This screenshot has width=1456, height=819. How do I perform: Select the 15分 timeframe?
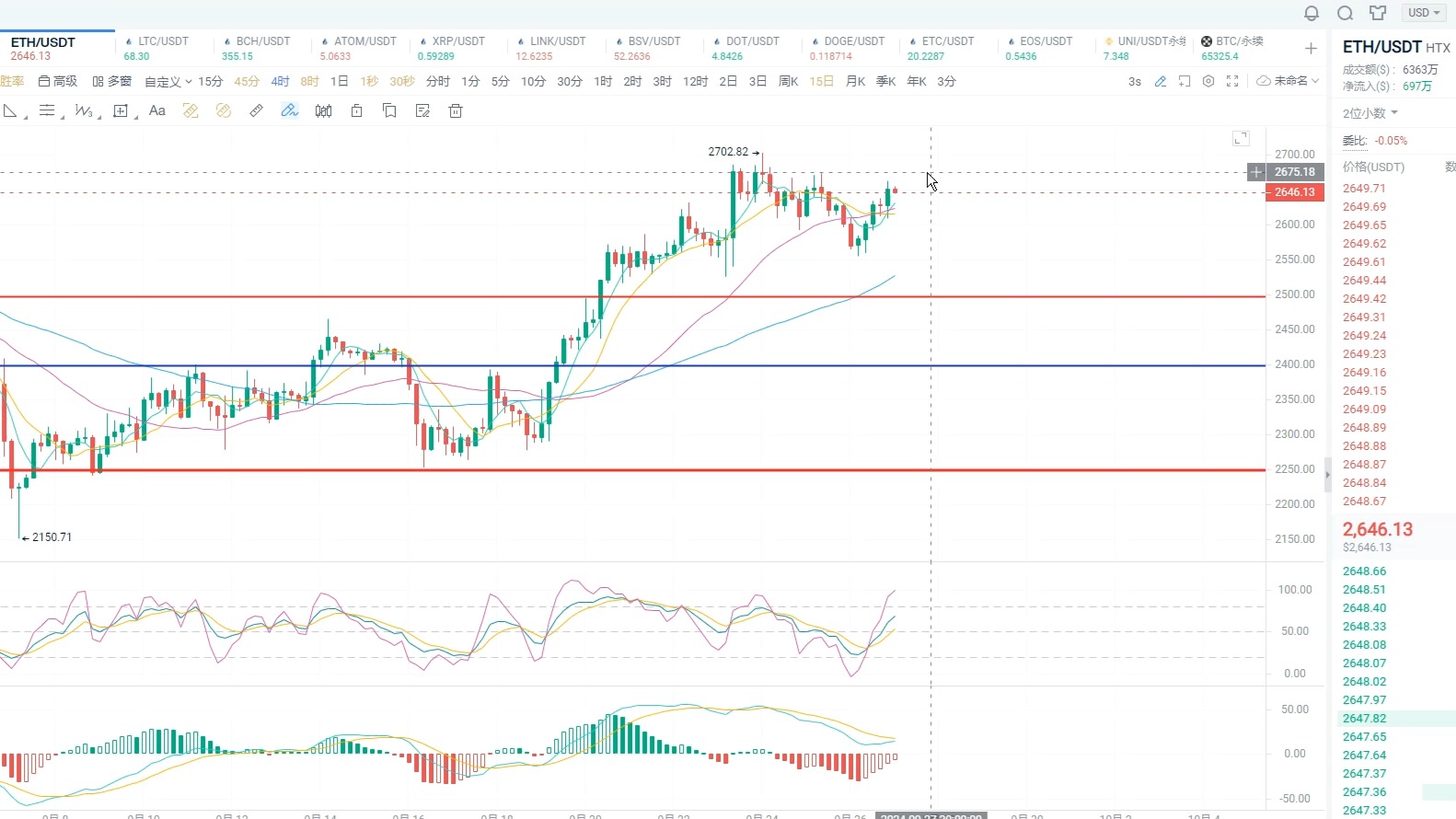point(211,82)
